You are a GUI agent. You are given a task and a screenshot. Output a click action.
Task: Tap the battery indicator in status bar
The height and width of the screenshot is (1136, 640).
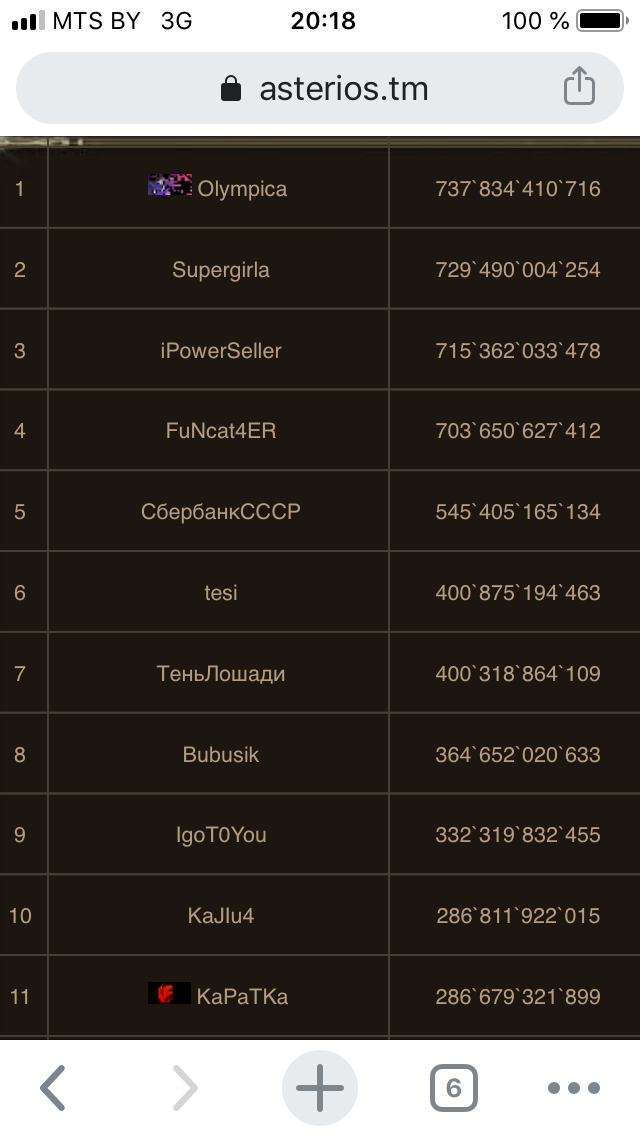coord(600,21)
